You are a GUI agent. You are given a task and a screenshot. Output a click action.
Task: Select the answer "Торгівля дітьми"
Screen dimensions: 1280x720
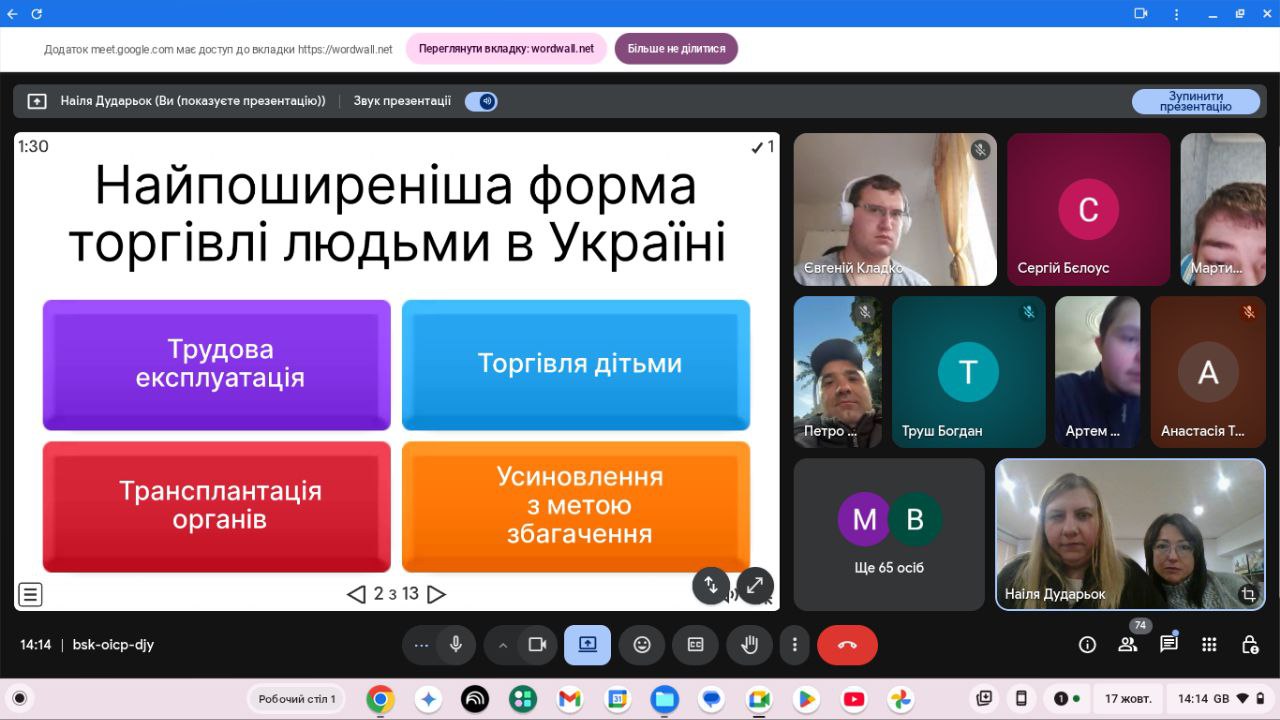click(x=576, y=364)
